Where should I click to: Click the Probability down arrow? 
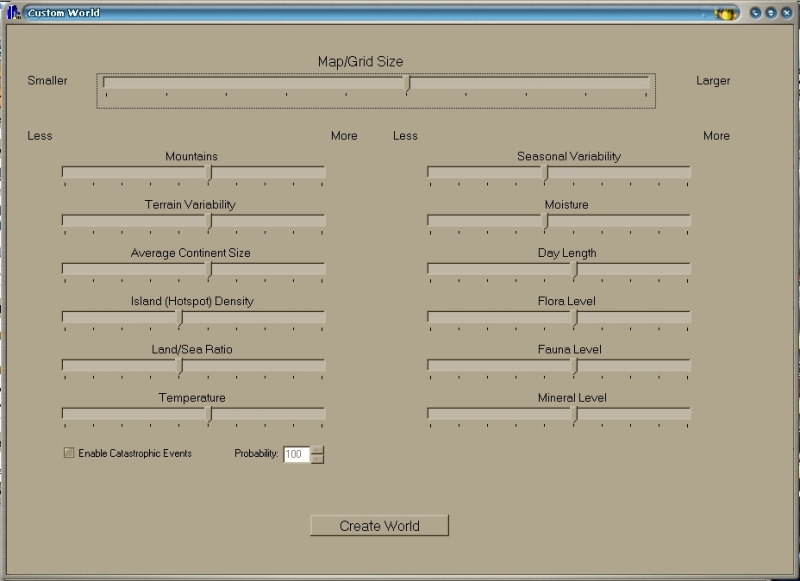318,459
